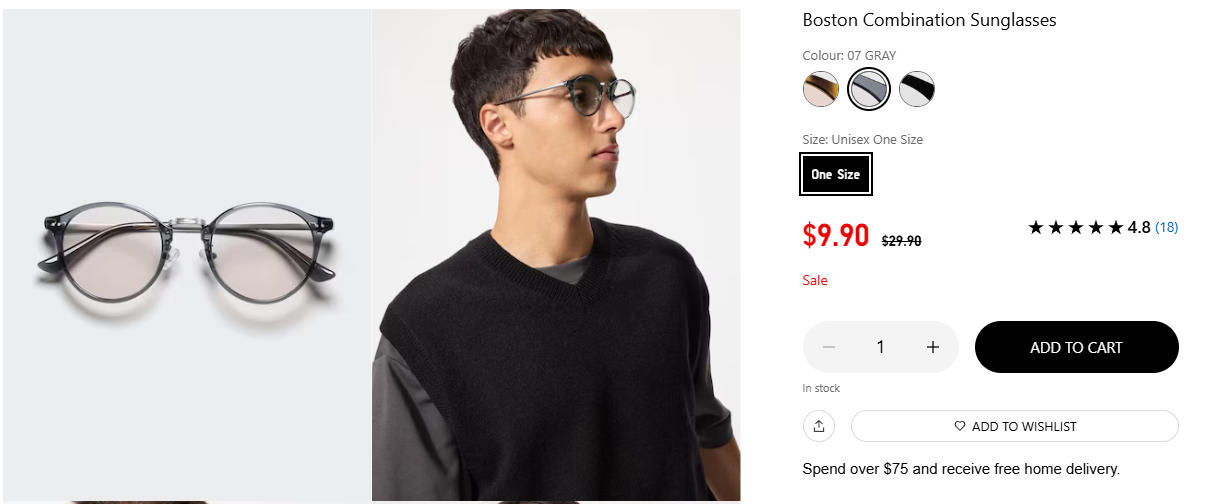The height and width of the screenshot is (504, 1210).
Task: Click the share icon button
Action: [819, 426]
